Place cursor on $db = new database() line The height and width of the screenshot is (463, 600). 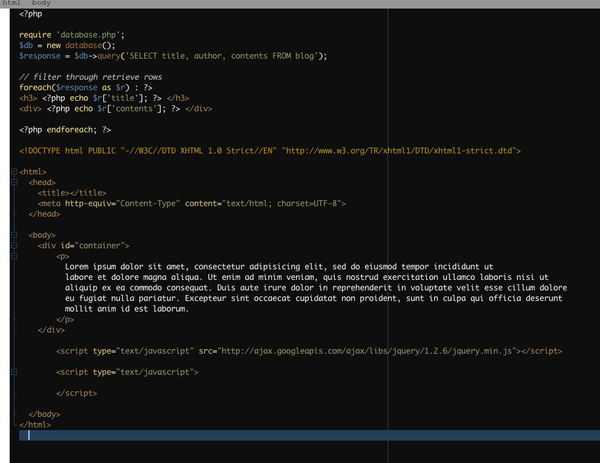[x=67, y=46]
